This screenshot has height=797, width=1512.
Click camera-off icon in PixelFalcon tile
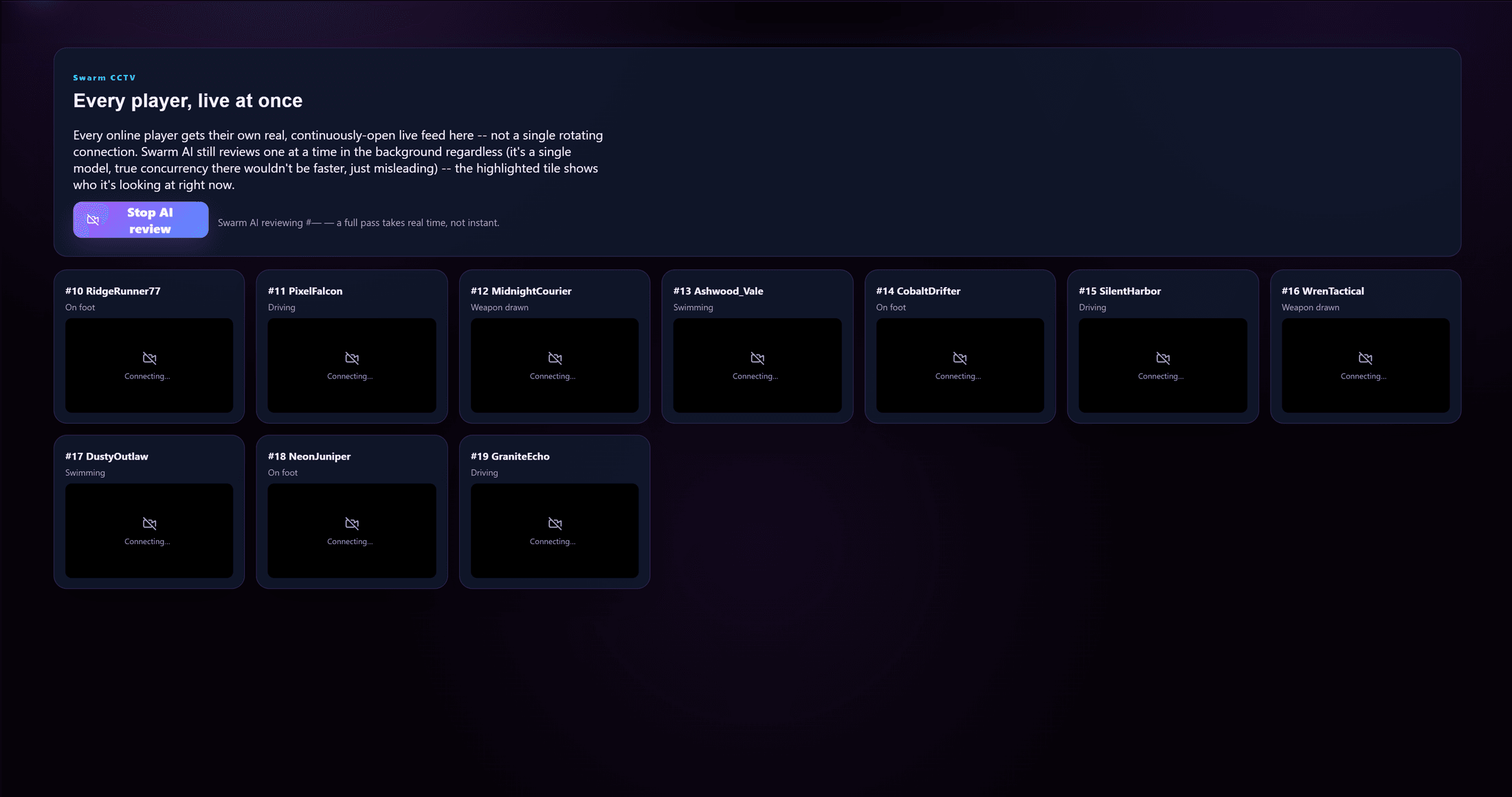[352, 358]
